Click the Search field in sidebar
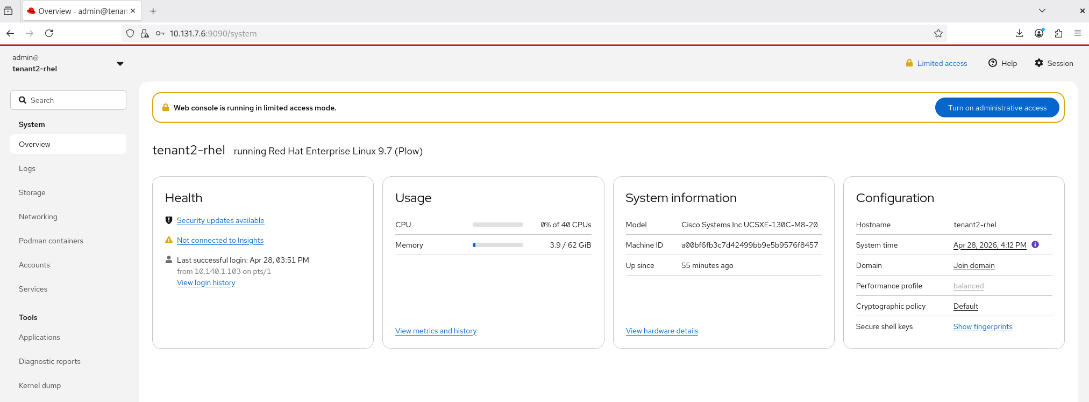 (68, 100)
